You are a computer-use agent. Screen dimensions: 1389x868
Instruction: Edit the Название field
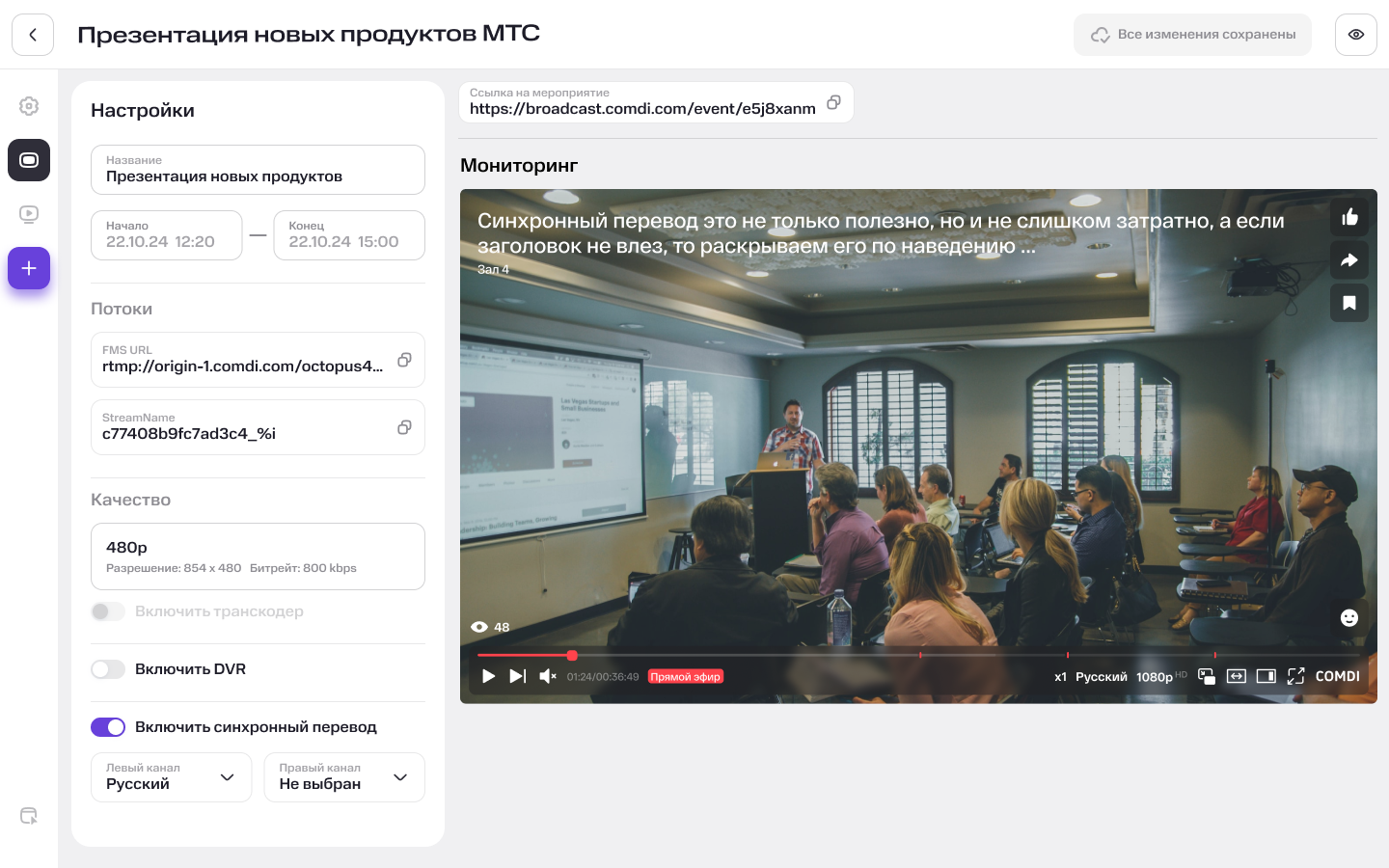(x=258, y=170)
